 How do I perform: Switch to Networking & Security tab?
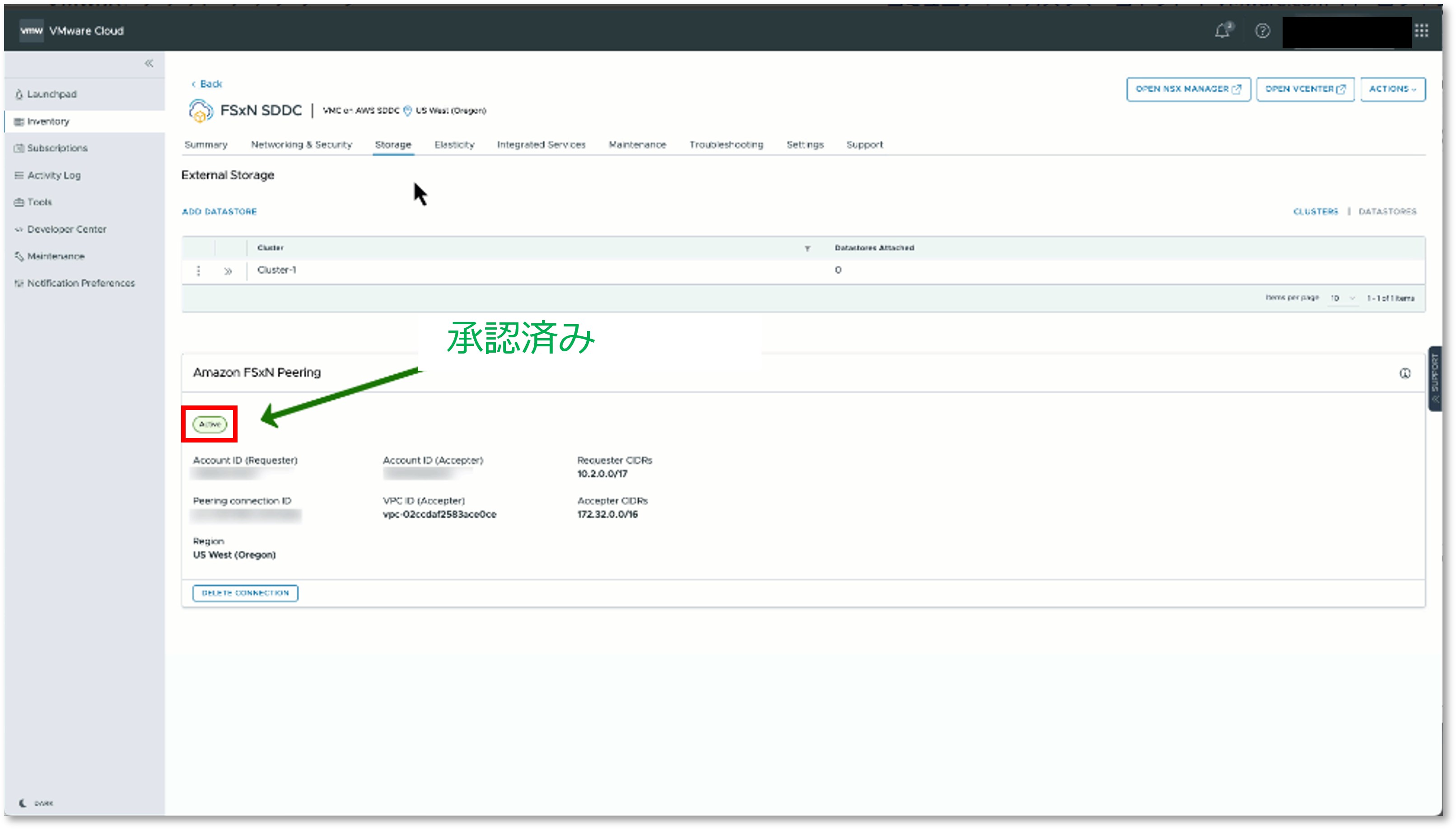(301, 144)
